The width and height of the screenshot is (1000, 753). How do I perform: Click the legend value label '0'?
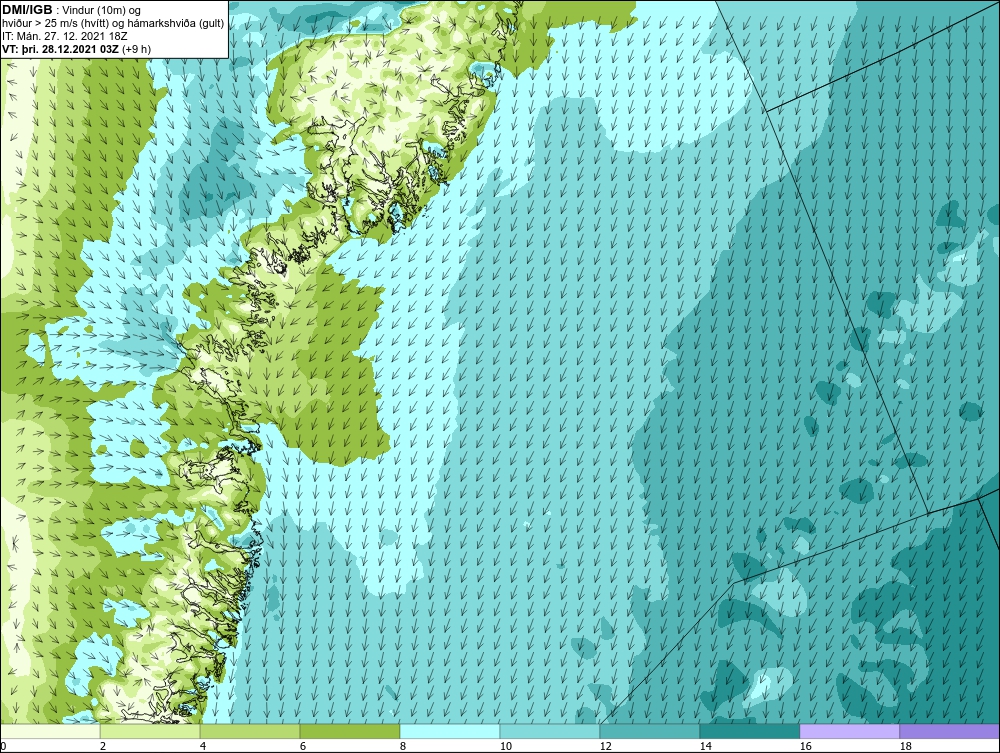3,746
